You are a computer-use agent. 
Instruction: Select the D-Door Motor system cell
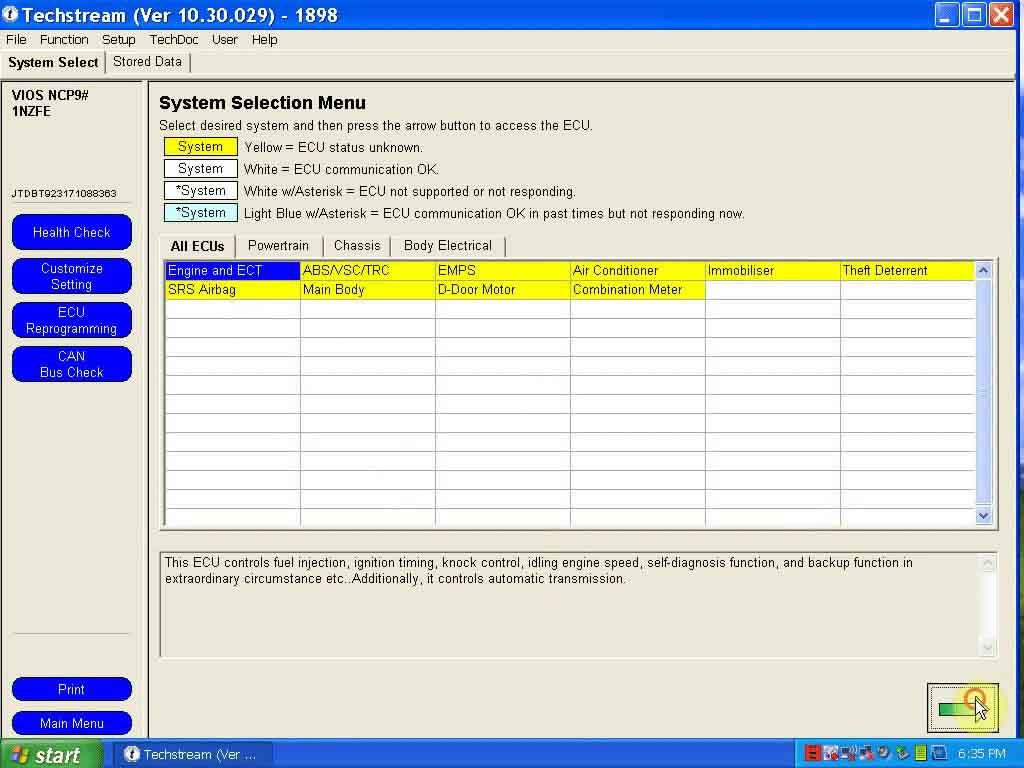tap(503, 289)
